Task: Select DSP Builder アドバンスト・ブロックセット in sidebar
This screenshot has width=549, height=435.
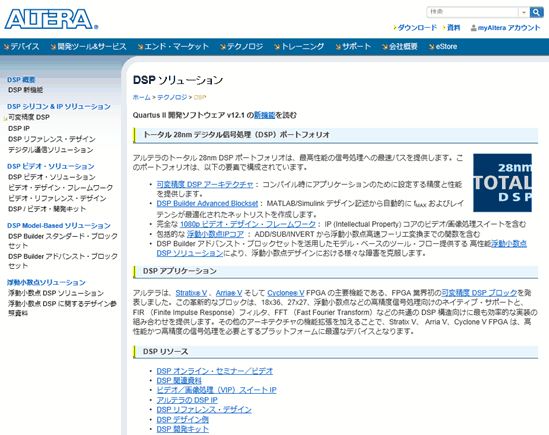Action: click(63, 261)
